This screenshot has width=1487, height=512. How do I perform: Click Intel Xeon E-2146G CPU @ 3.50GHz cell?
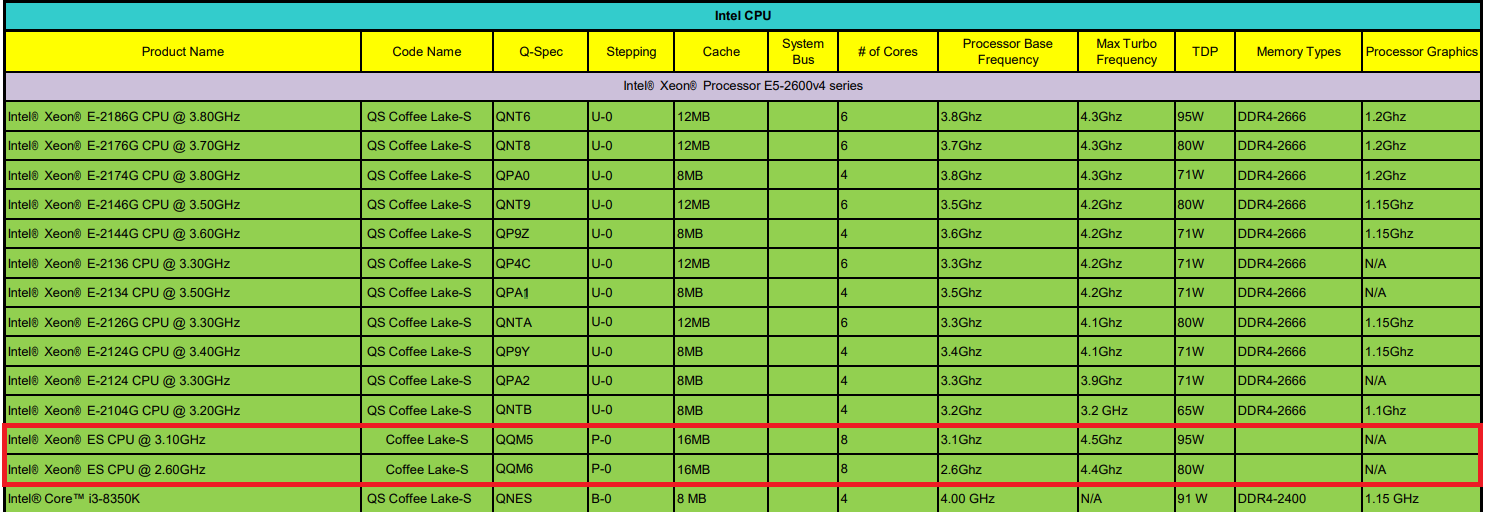(183, 204)
